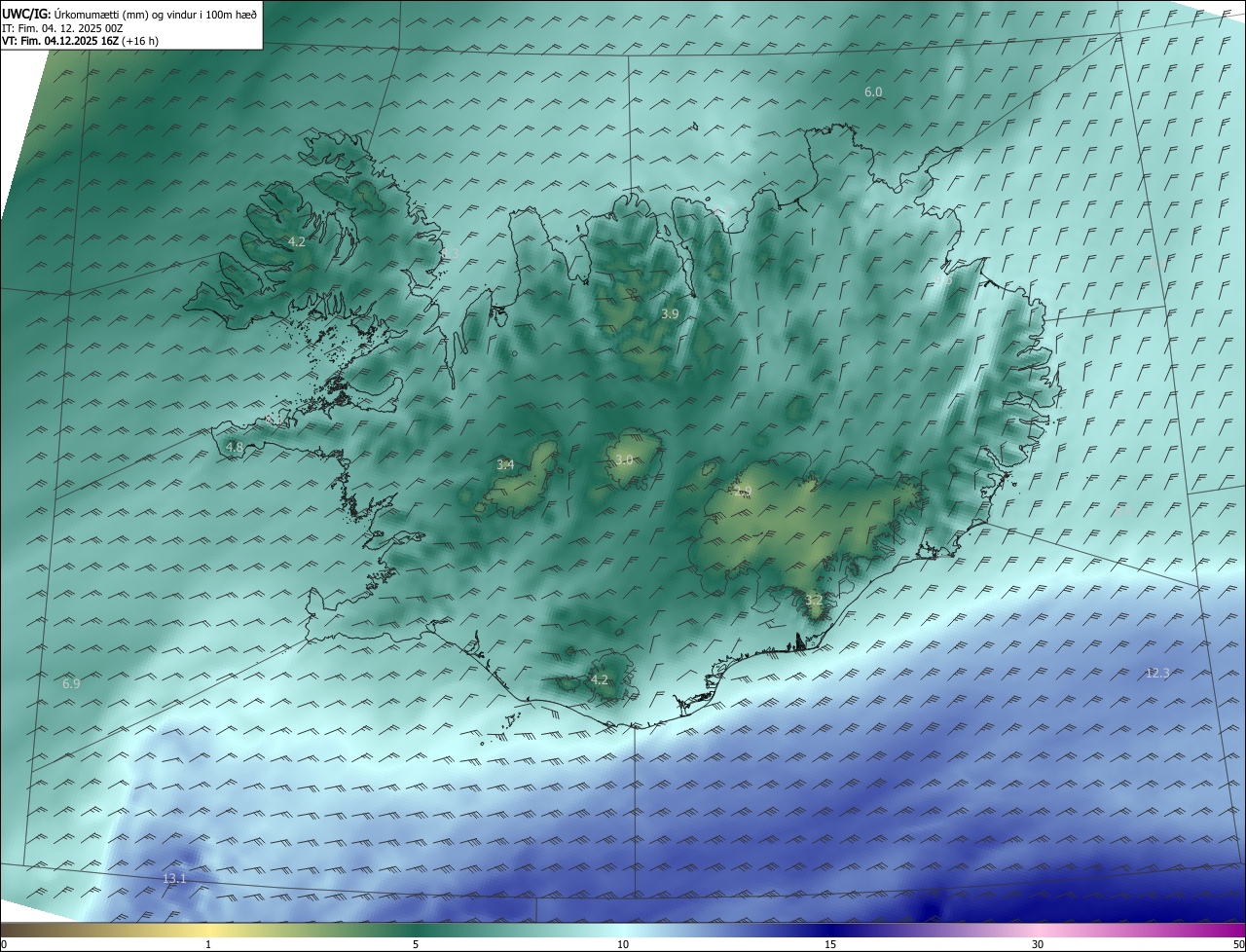Click the color scale tick labeled 50
The image size is (1246, 952).
point(1239,944)
